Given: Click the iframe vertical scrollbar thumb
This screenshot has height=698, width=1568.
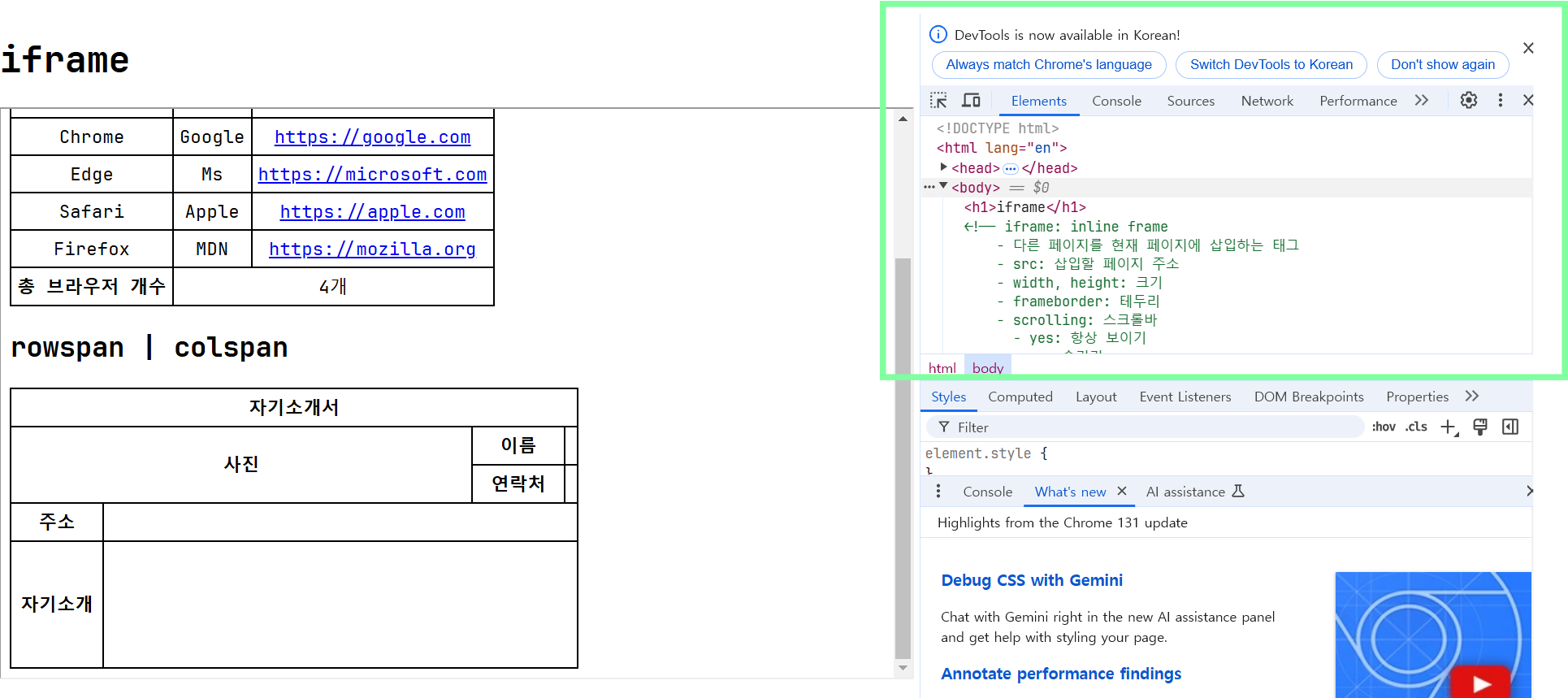Looking at the screenshot, I should coord(903,457).
